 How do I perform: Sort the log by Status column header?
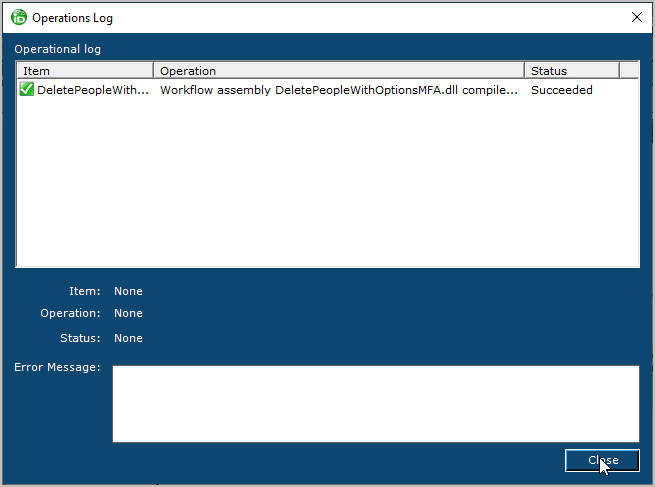point(571,71)
